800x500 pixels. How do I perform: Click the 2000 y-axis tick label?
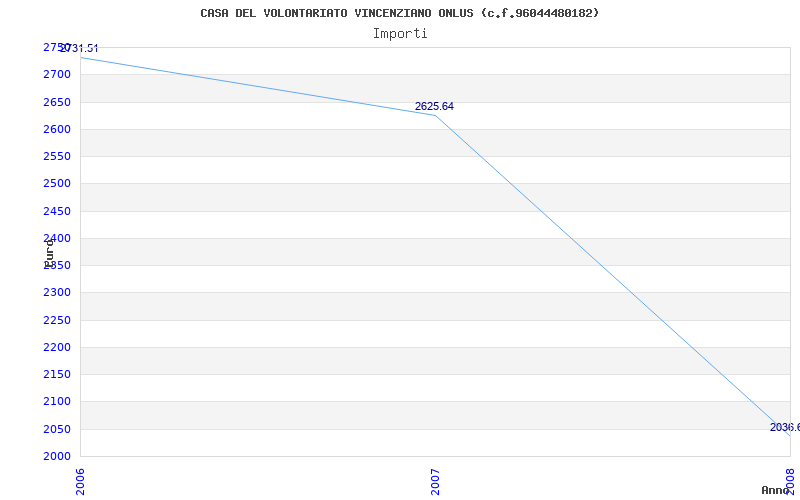(57, 456)
